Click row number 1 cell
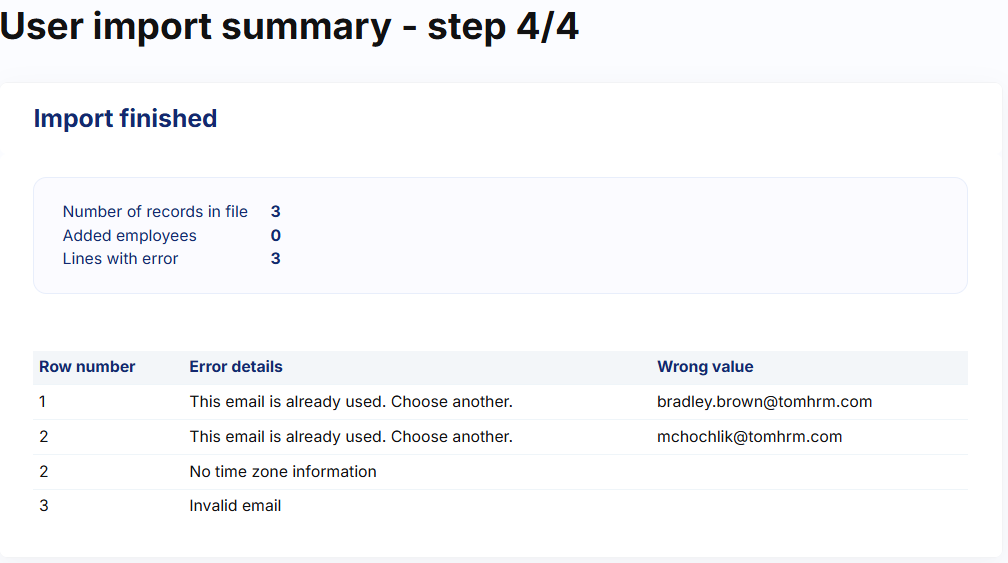Screen dimensions: 1008x563 point(42,402)
